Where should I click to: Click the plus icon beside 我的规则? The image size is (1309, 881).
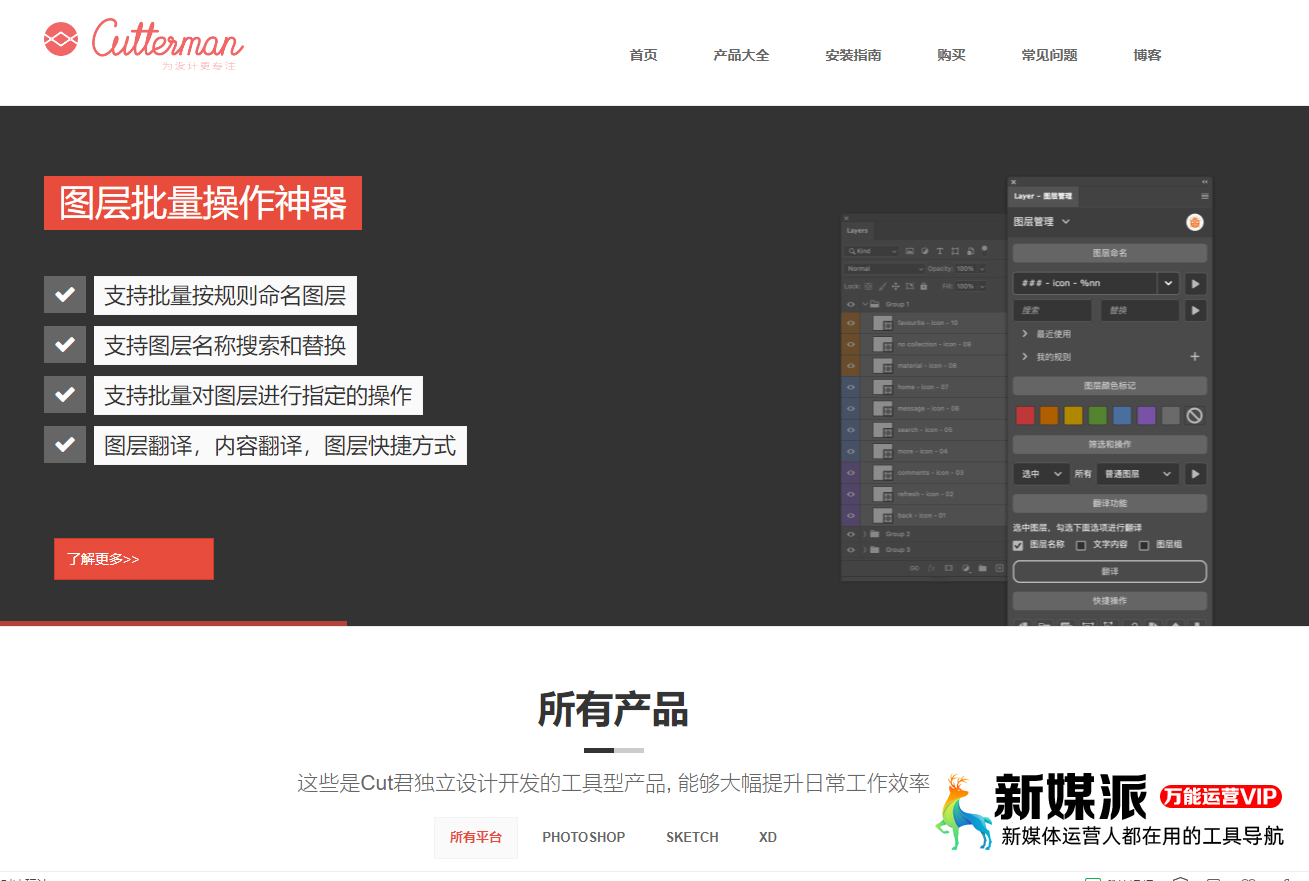tap(1194, 357)
